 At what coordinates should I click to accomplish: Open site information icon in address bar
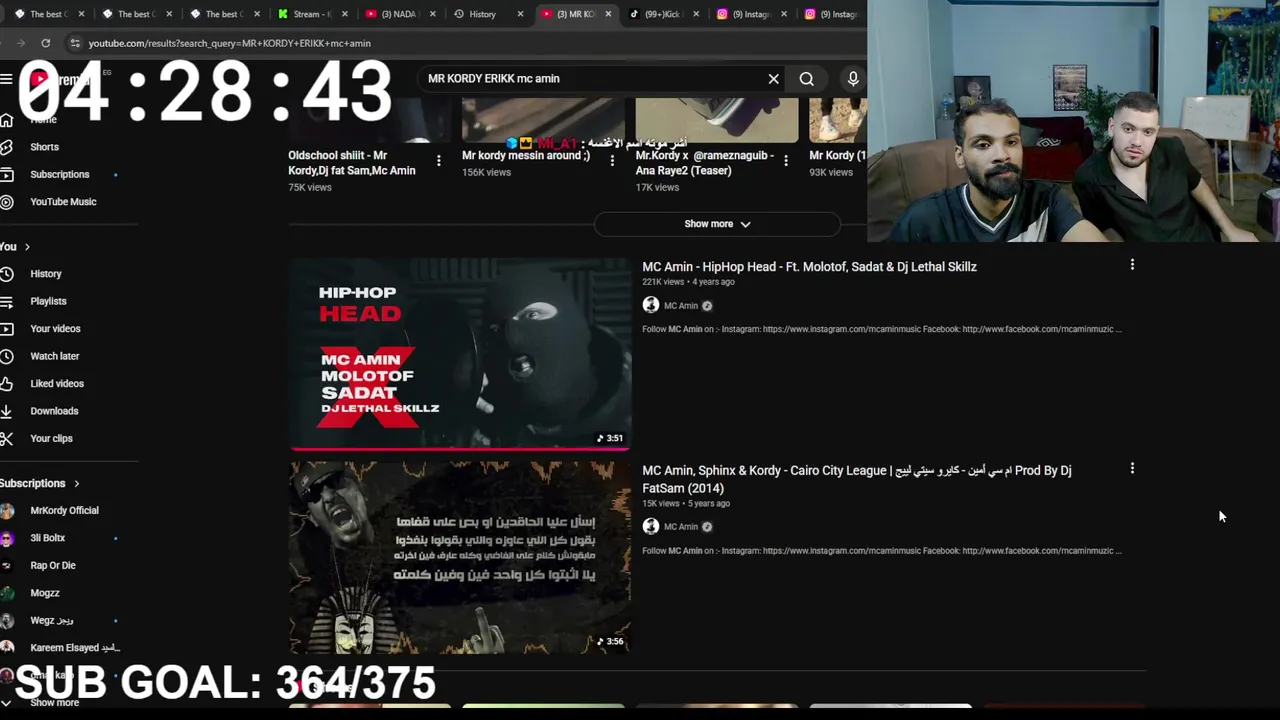coord(74,43)
